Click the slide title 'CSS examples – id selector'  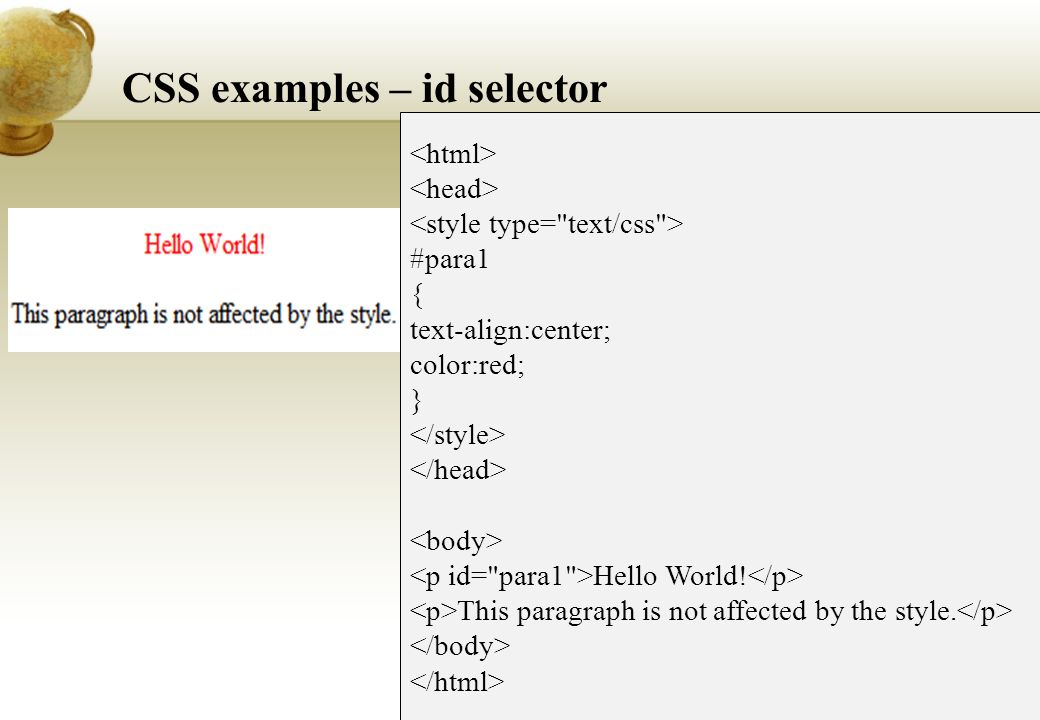click(364, 90)
